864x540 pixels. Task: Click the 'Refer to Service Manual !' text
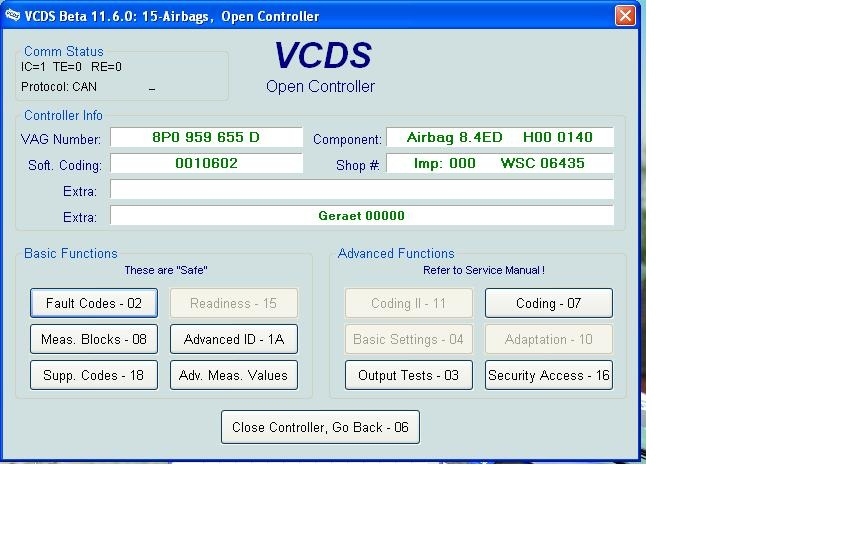pyautogui.click(x=484, y=270)
